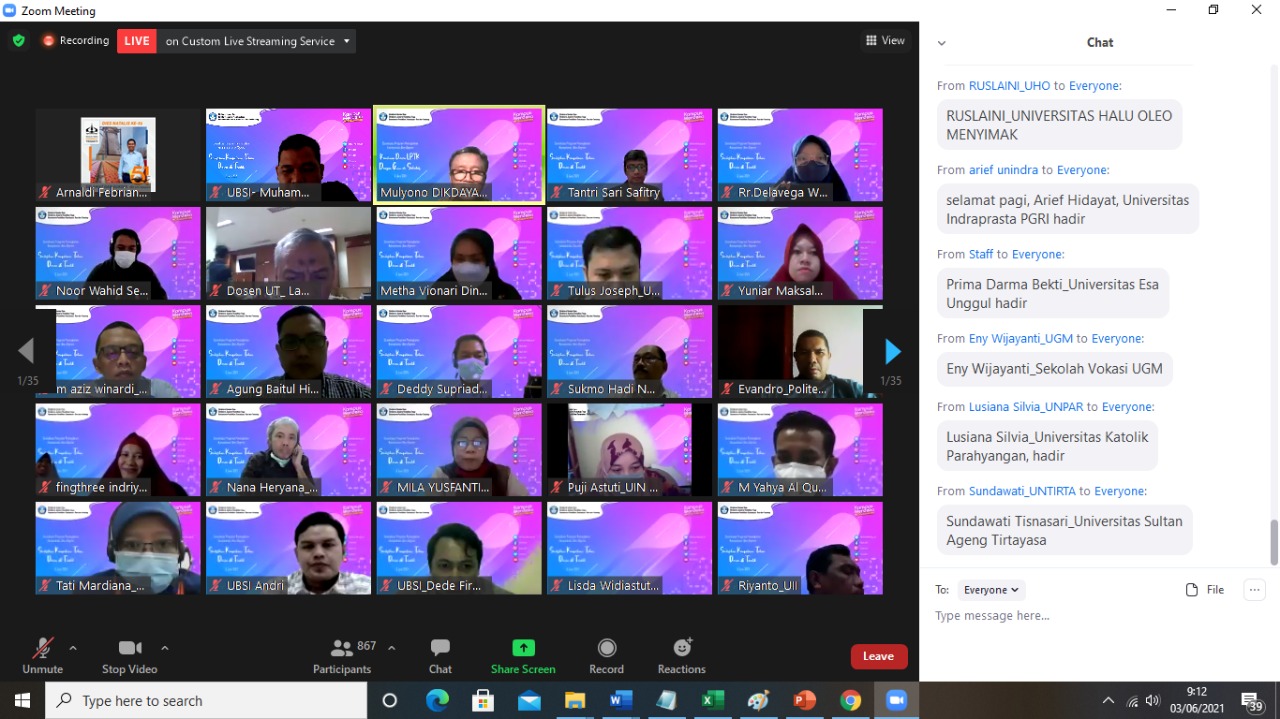This screenshot has height=719, width=1280.
Task: Click the Recording indicator
Action: coord(75,41)
